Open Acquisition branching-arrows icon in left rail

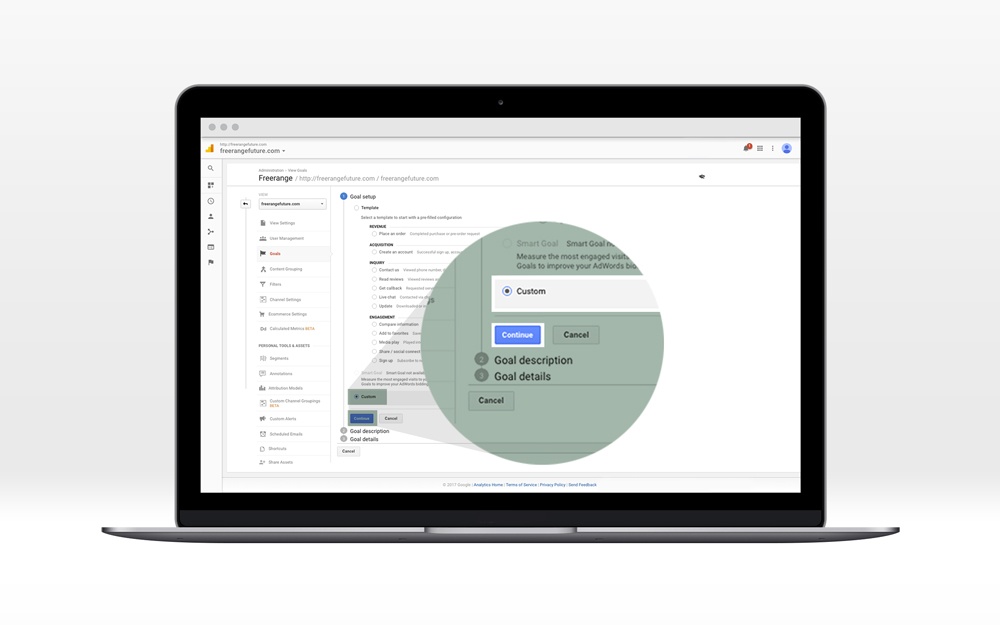(x=210, y=232)
